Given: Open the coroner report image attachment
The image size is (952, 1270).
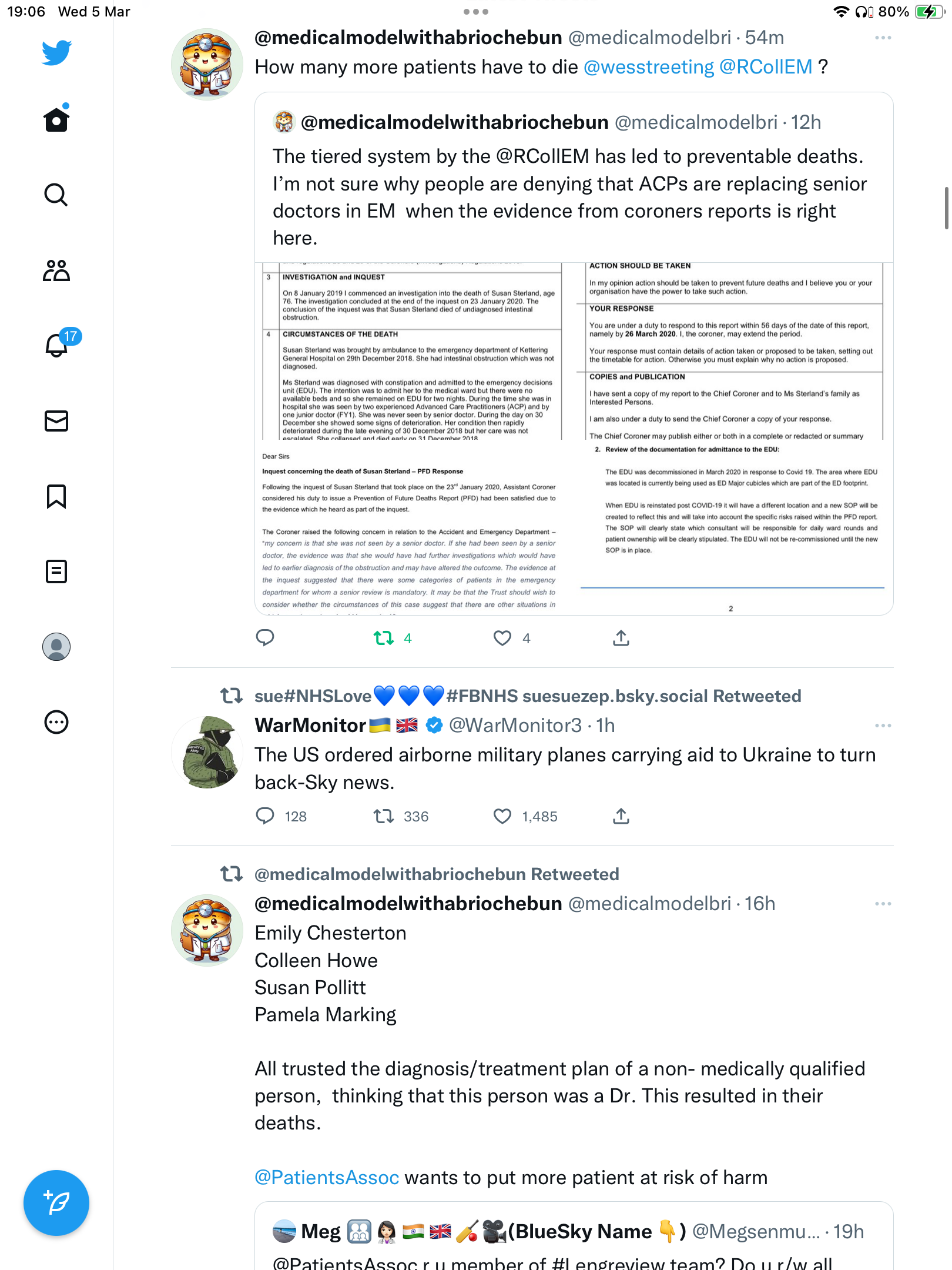Looking at the screenshot, I should coord(574,439).
